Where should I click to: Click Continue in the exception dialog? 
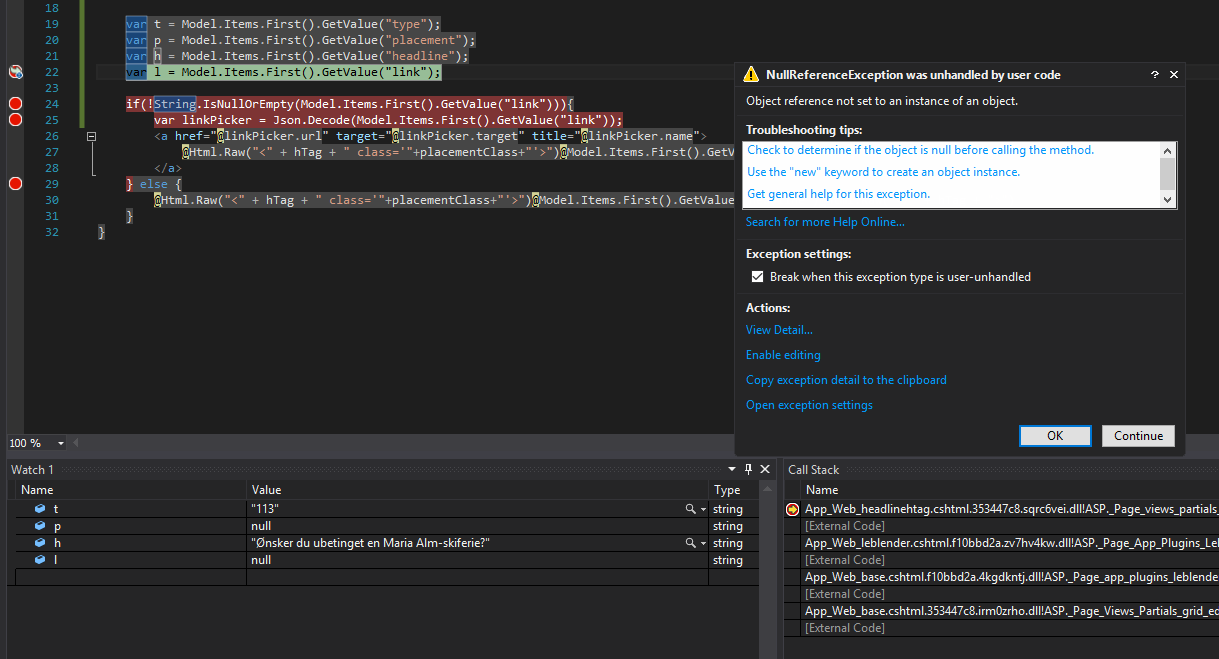tap(1138, 436)
